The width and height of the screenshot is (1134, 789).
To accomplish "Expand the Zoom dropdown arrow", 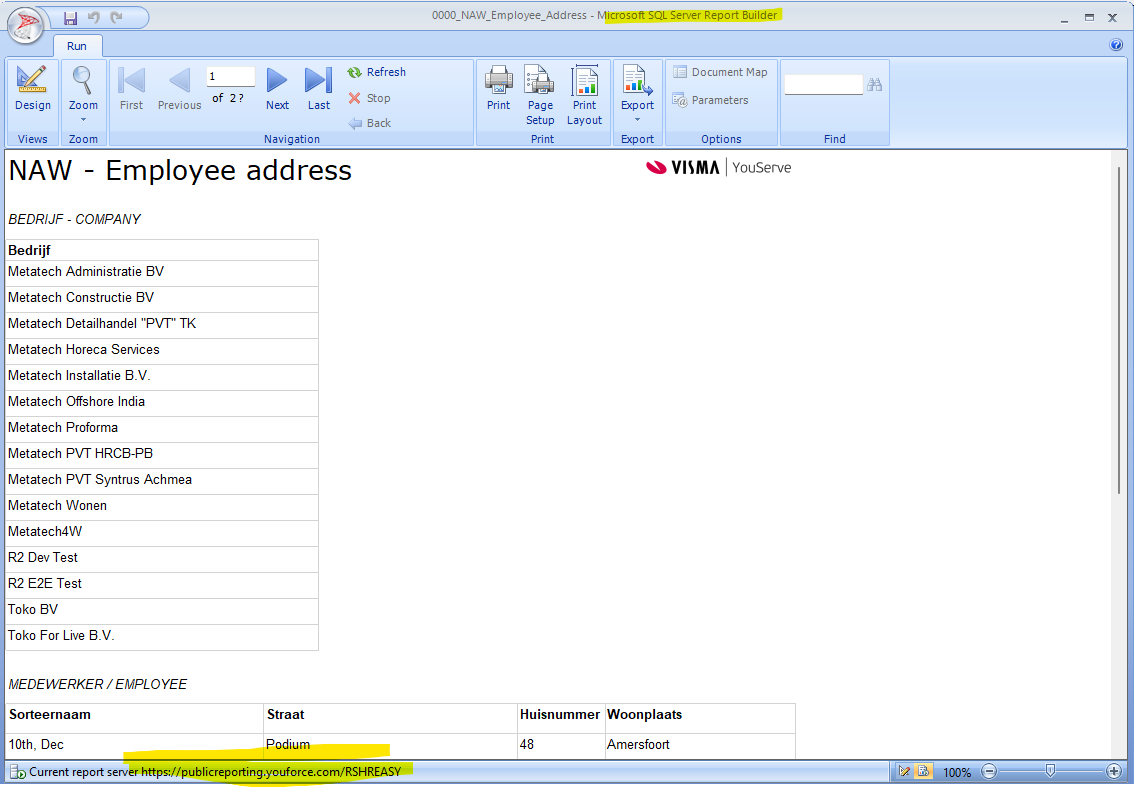I will coord(83,120).
